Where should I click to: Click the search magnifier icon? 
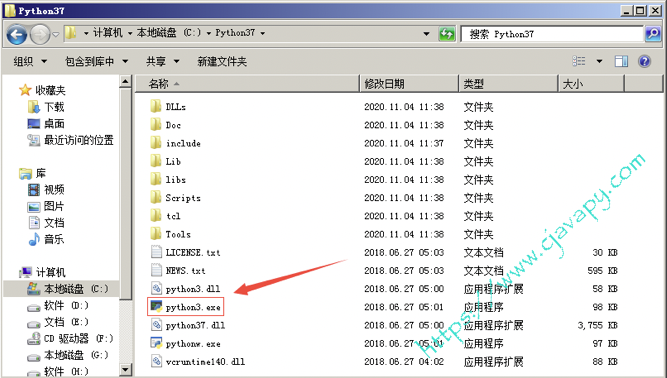[x=653, y=34]
